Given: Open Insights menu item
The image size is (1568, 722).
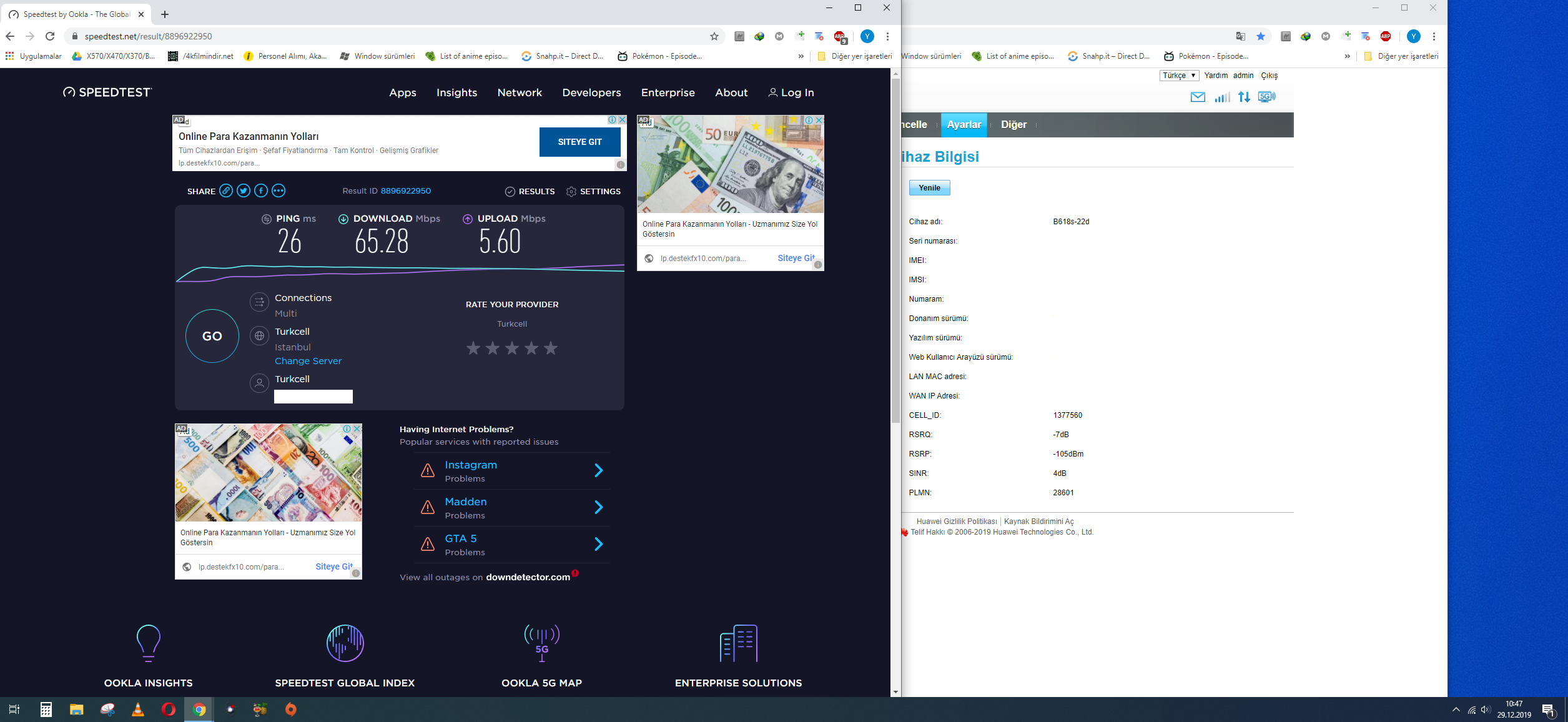Looking at the screenshot, I should pos(456,92).
